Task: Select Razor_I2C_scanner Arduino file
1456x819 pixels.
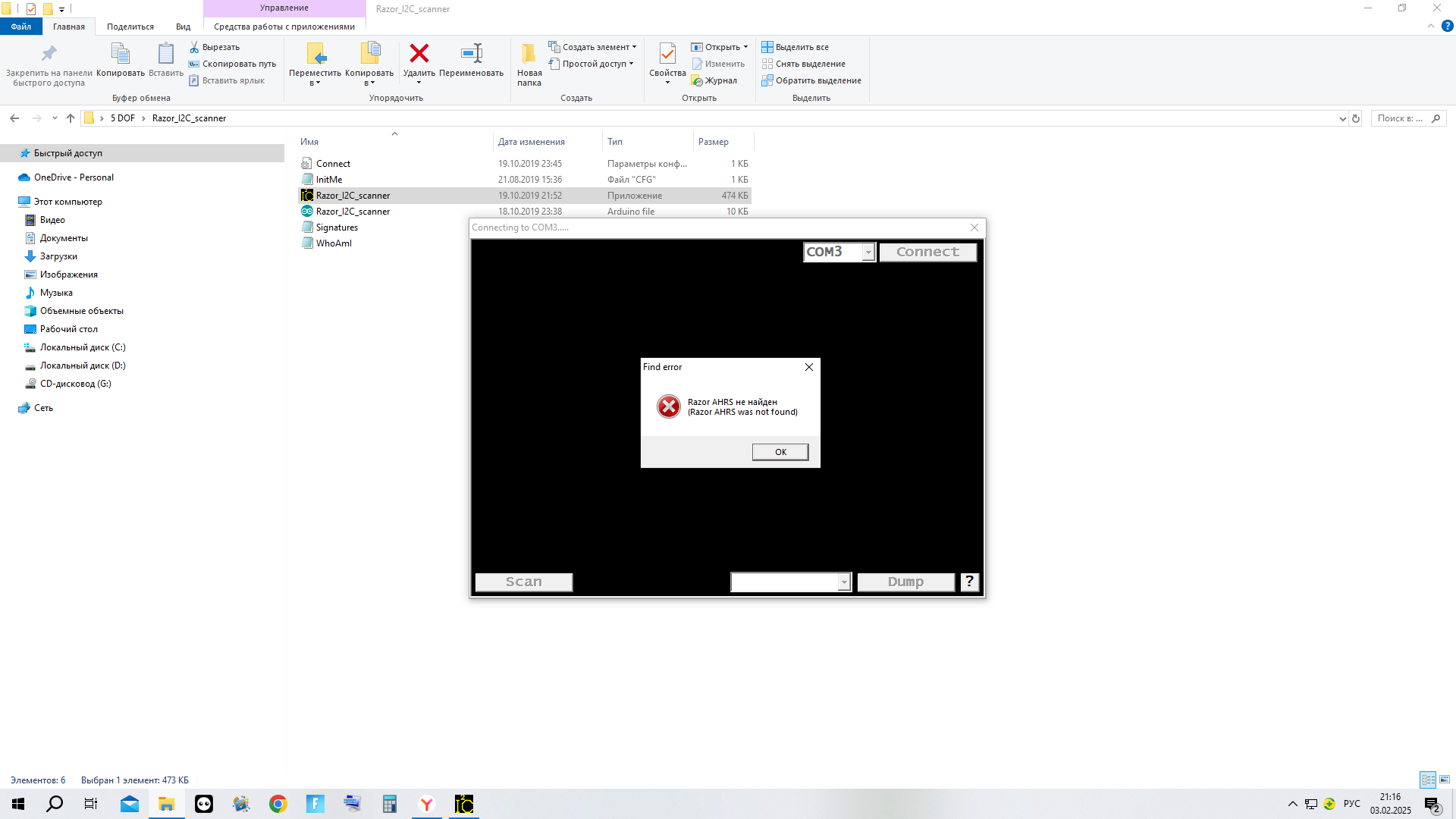Action: point(353,212)
